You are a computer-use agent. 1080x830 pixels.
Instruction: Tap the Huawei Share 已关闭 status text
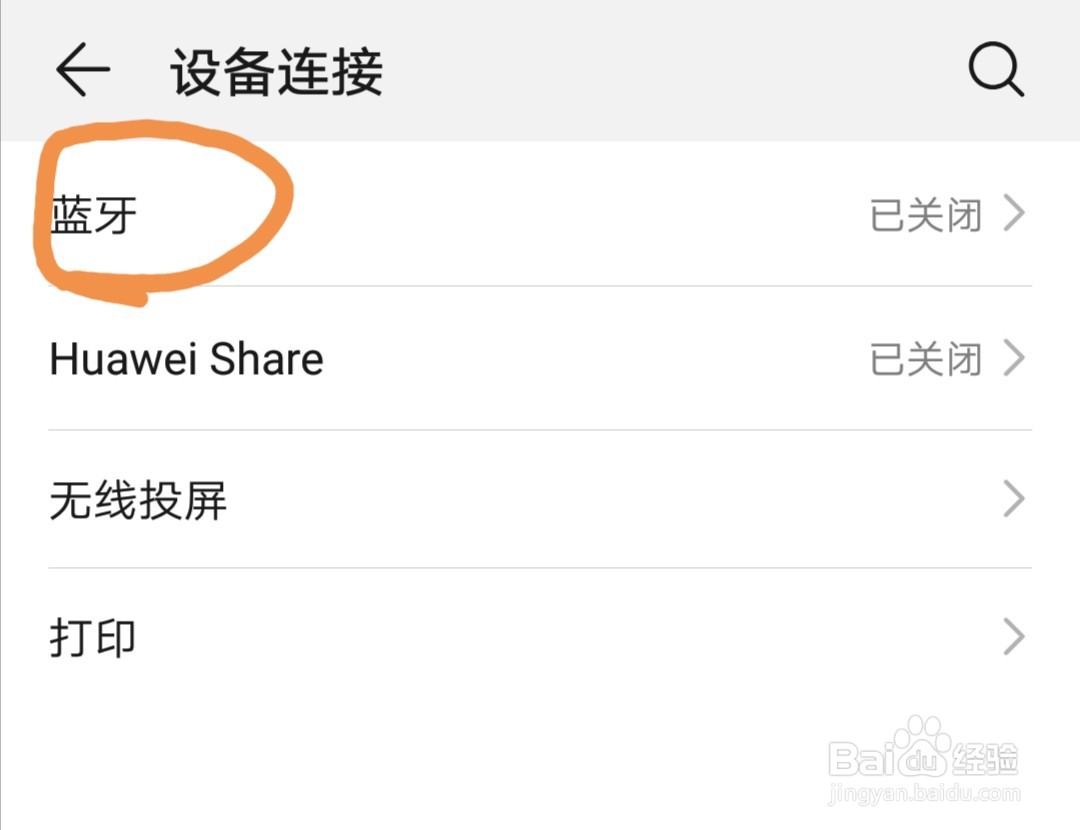click(926, 359)
